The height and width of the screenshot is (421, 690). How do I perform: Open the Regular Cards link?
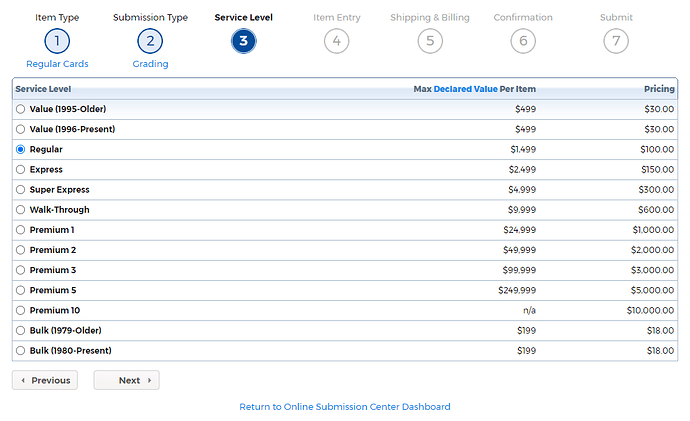tap(57, 64)
